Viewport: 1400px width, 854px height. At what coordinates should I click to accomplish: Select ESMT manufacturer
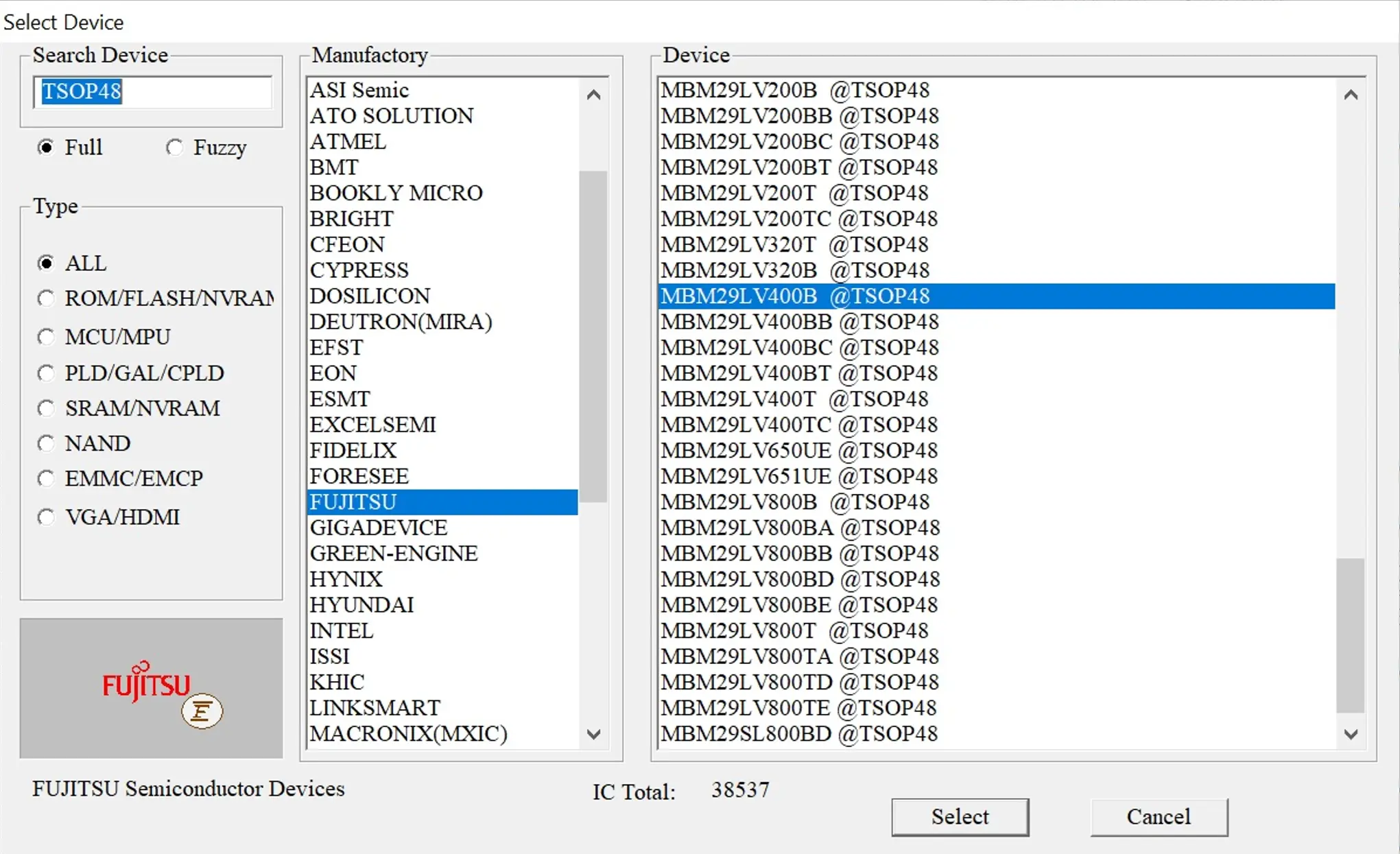point(442,399)
